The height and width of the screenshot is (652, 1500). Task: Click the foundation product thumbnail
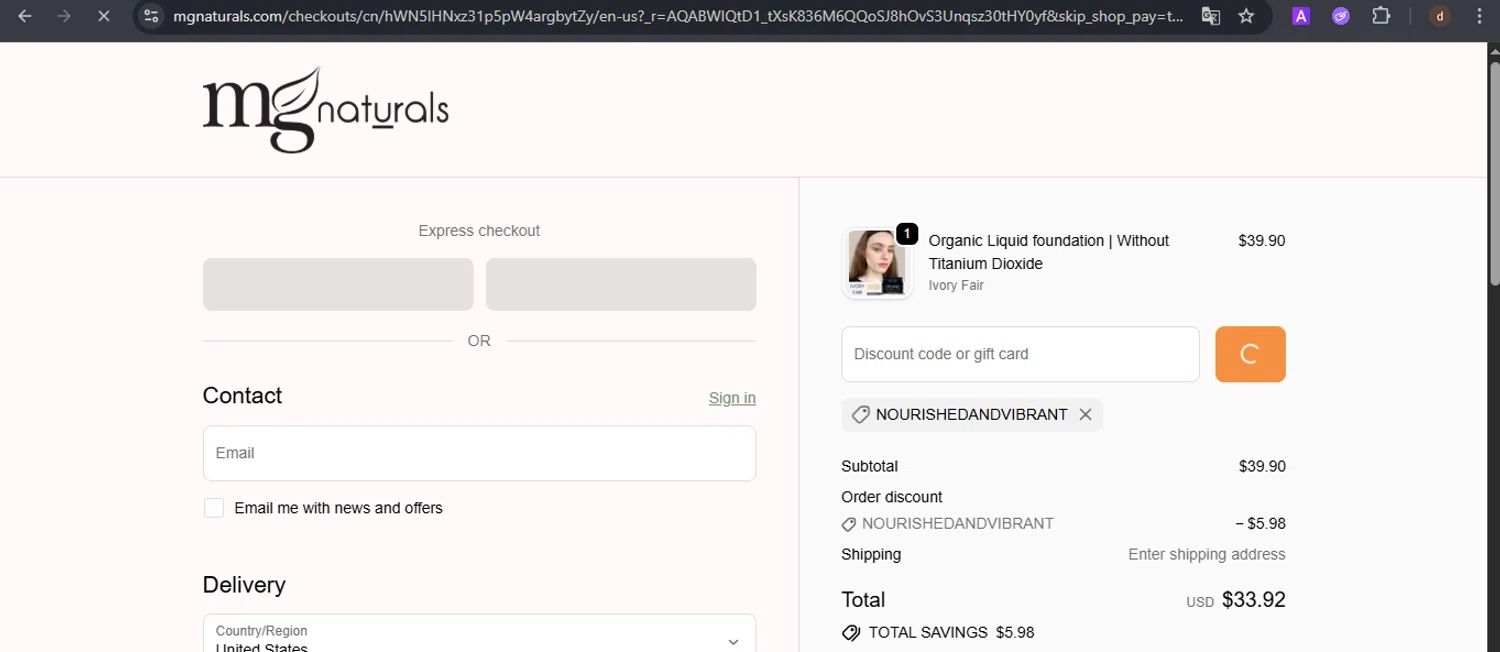point(877,263)
